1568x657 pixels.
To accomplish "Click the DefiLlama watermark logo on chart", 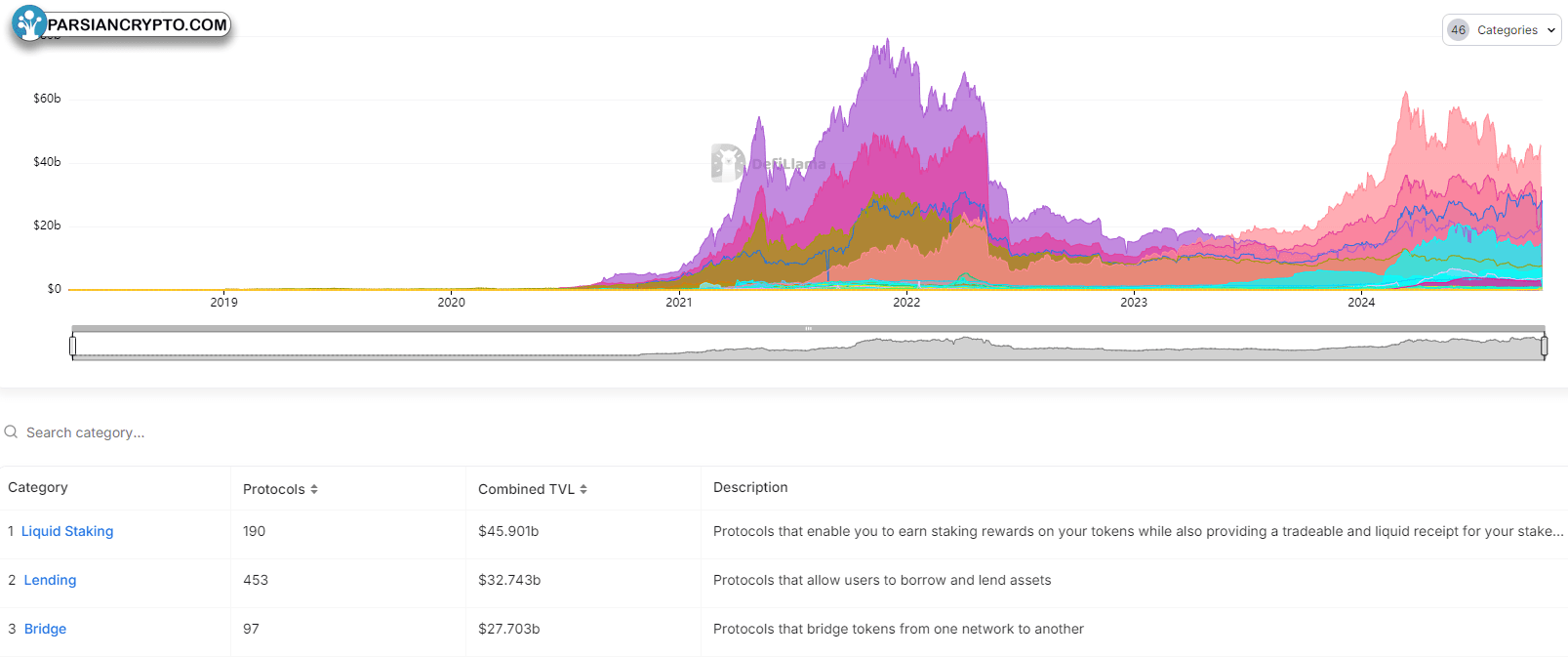I will [x=728, y=163].
